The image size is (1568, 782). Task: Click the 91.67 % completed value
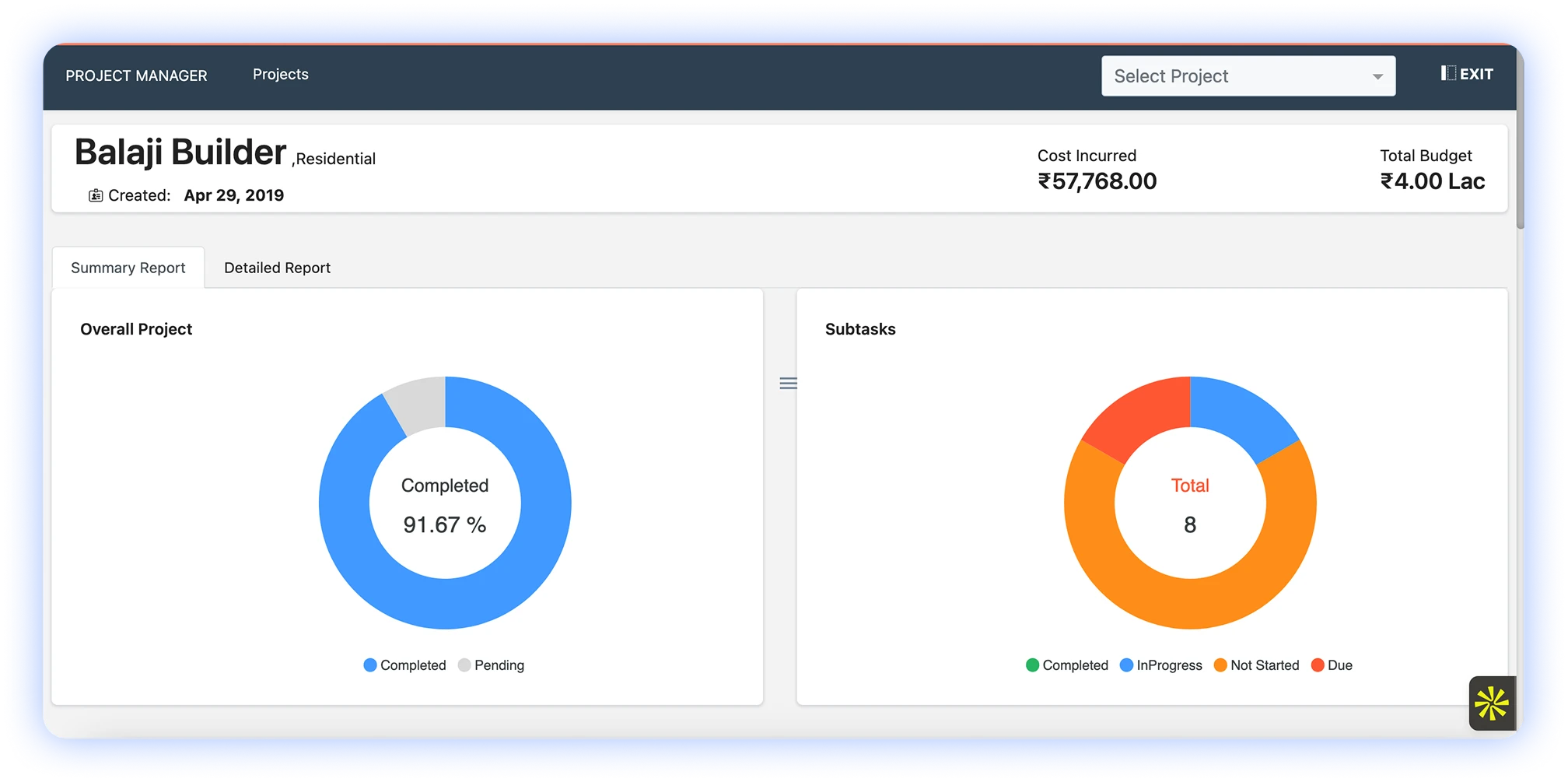coord(445,525)
